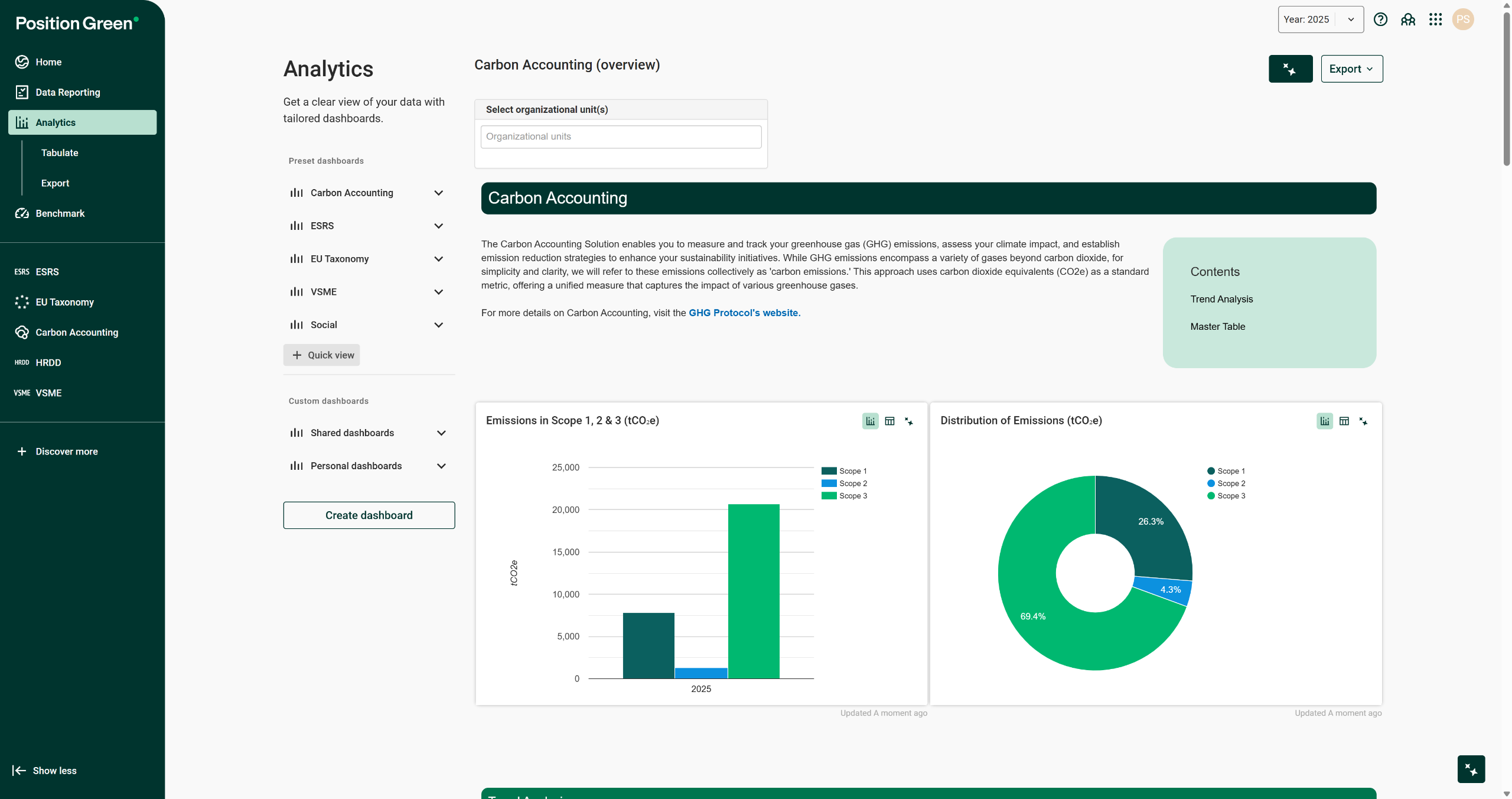Click the Organizational units input field
1512x799 pixels.
pos(620,137)
